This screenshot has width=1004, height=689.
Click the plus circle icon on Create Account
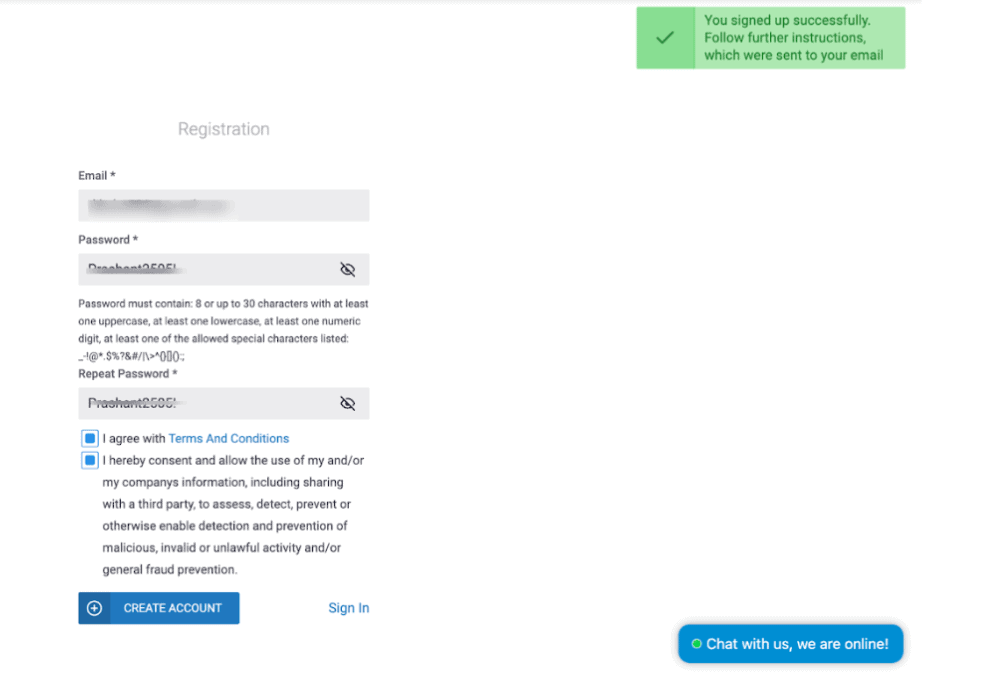pyautogui.click(x=94, y=608)
